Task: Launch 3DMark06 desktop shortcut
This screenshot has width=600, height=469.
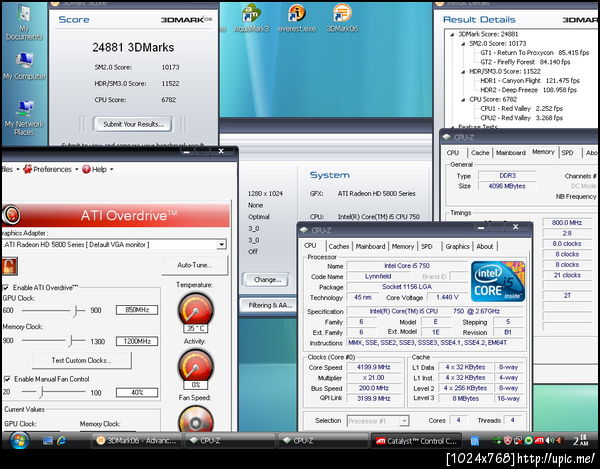Action: 342,18
